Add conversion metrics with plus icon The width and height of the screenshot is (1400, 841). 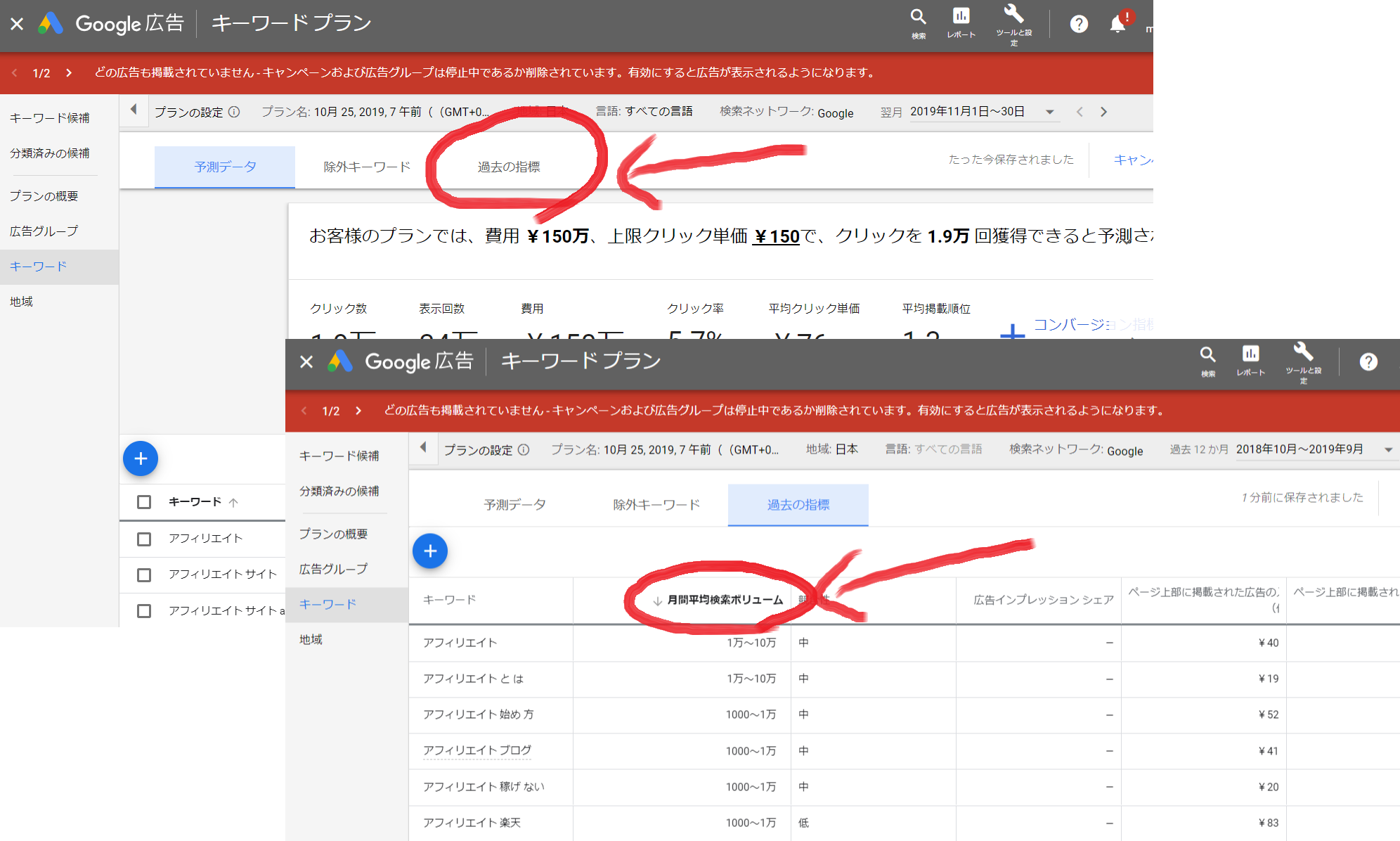point(1012,331)
